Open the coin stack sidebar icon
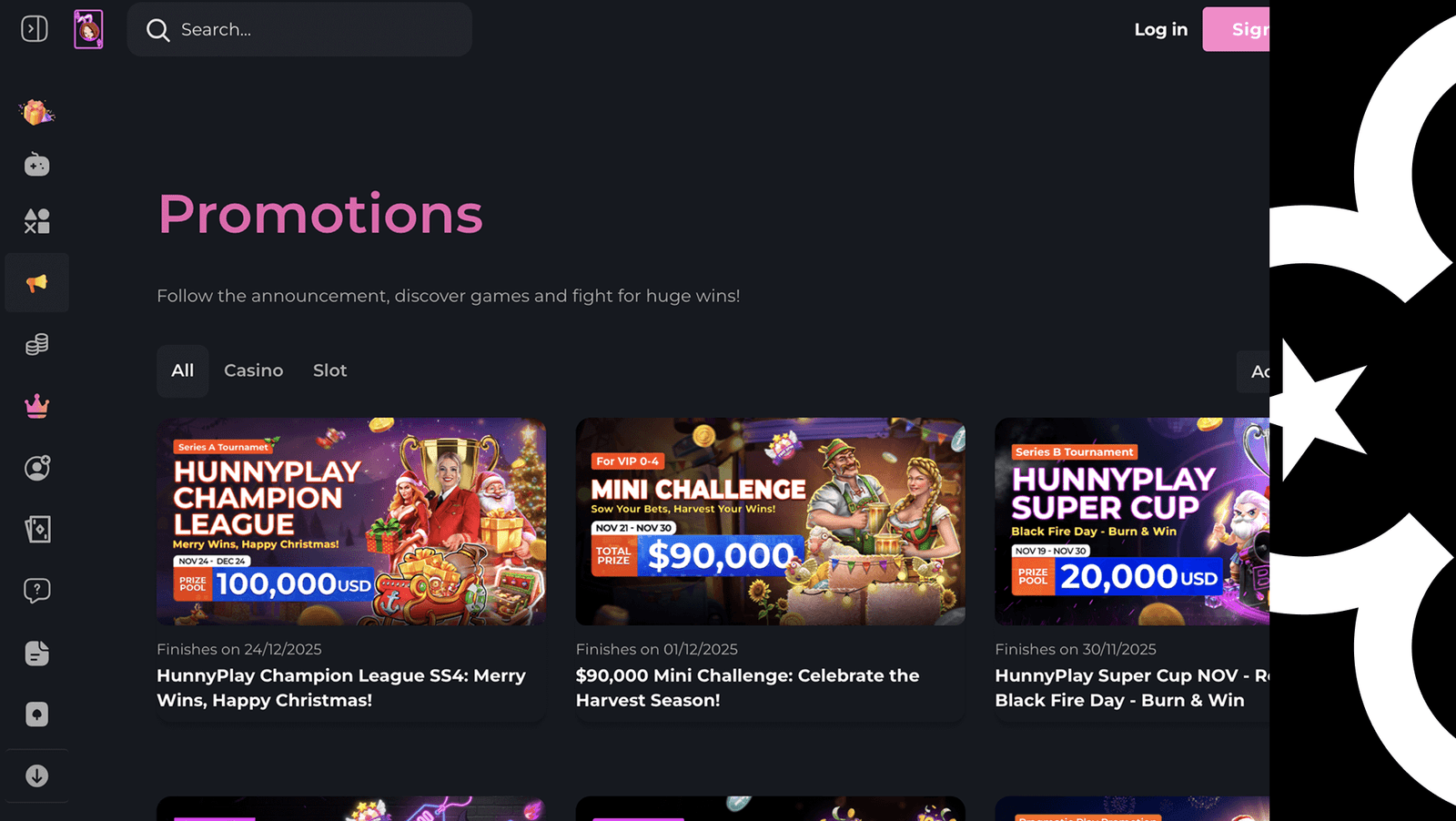Screen dimensions: 1456x821 click(36, 344)
